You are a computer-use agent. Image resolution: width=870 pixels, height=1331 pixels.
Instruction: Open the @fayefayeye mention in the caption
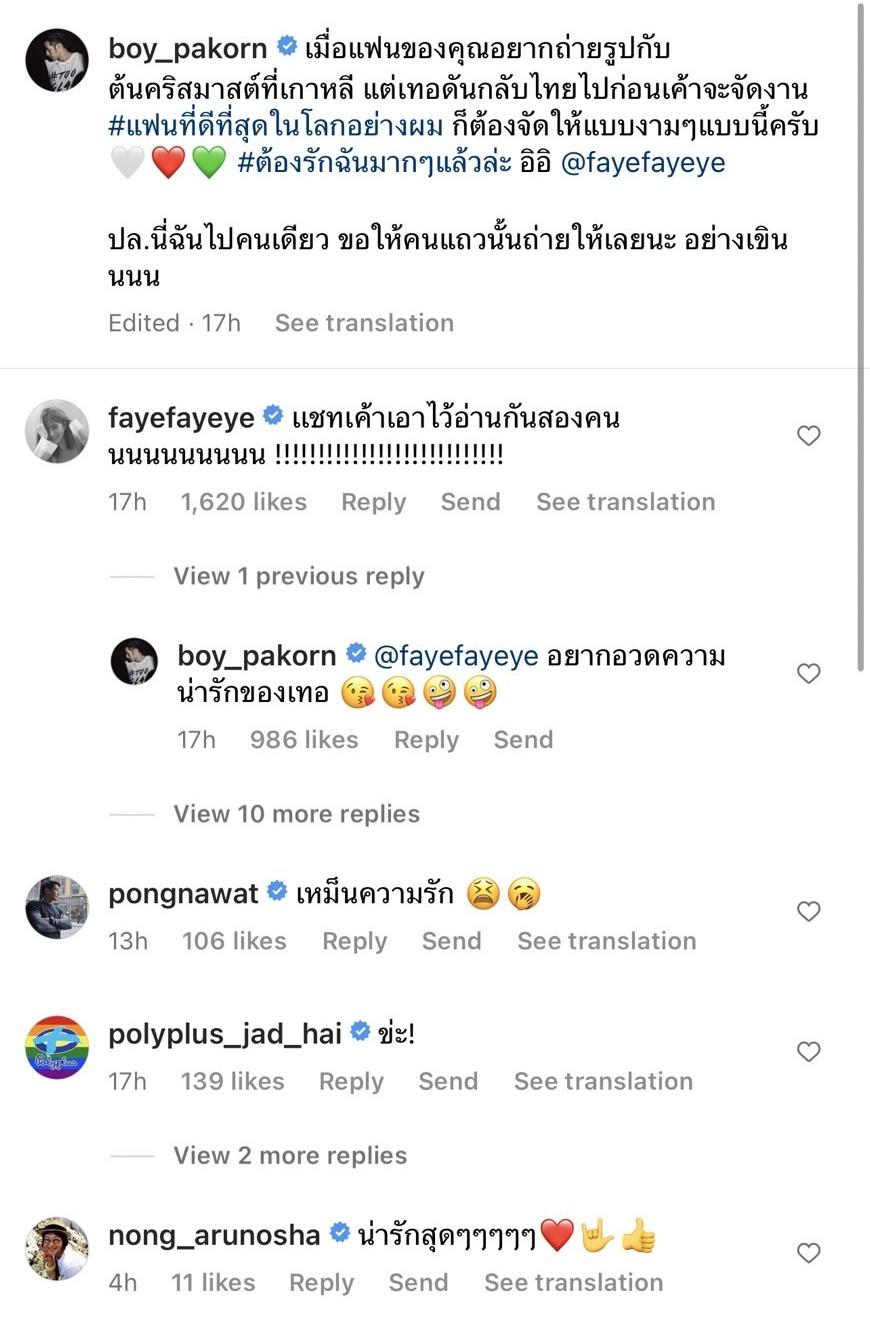[643, 163]
